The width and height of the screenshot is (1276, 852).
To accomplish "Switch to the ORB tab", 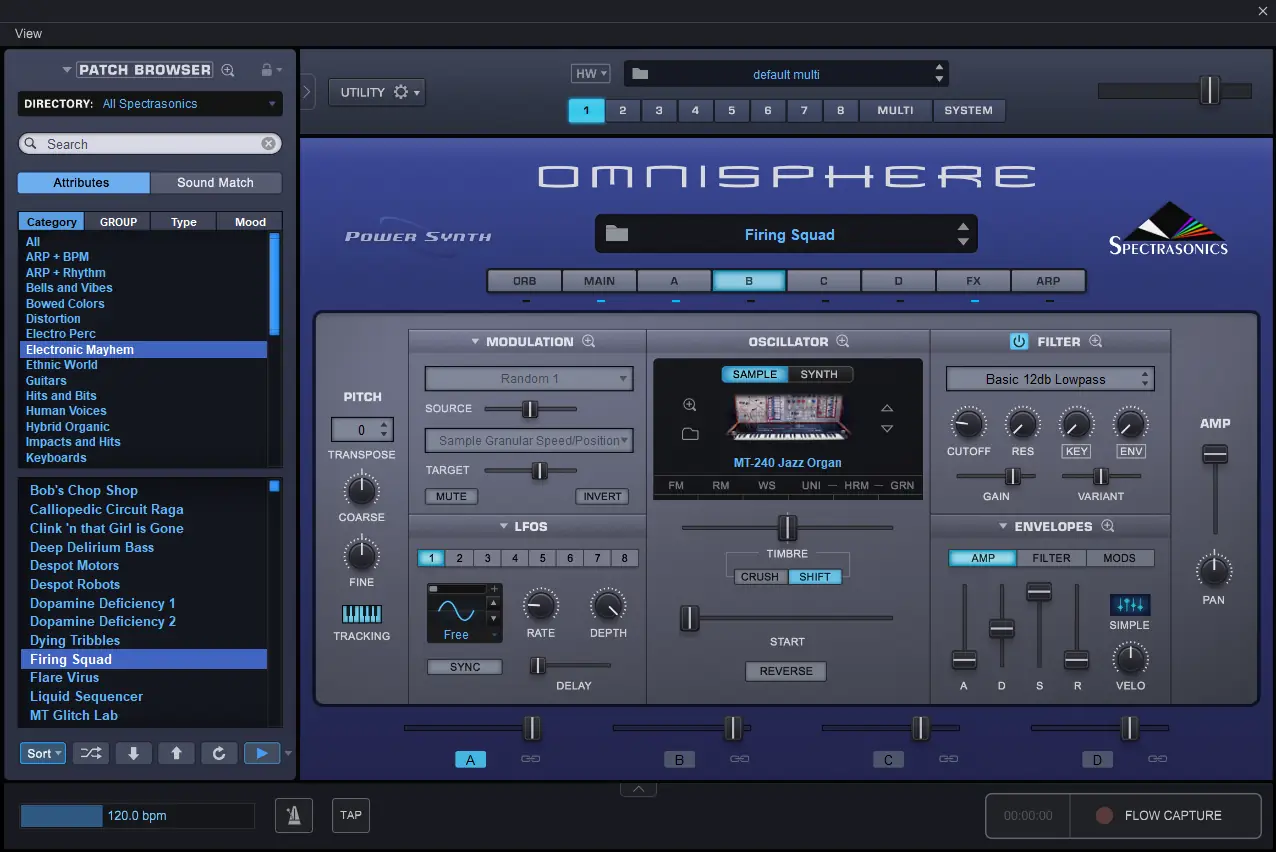I will 525,281.
